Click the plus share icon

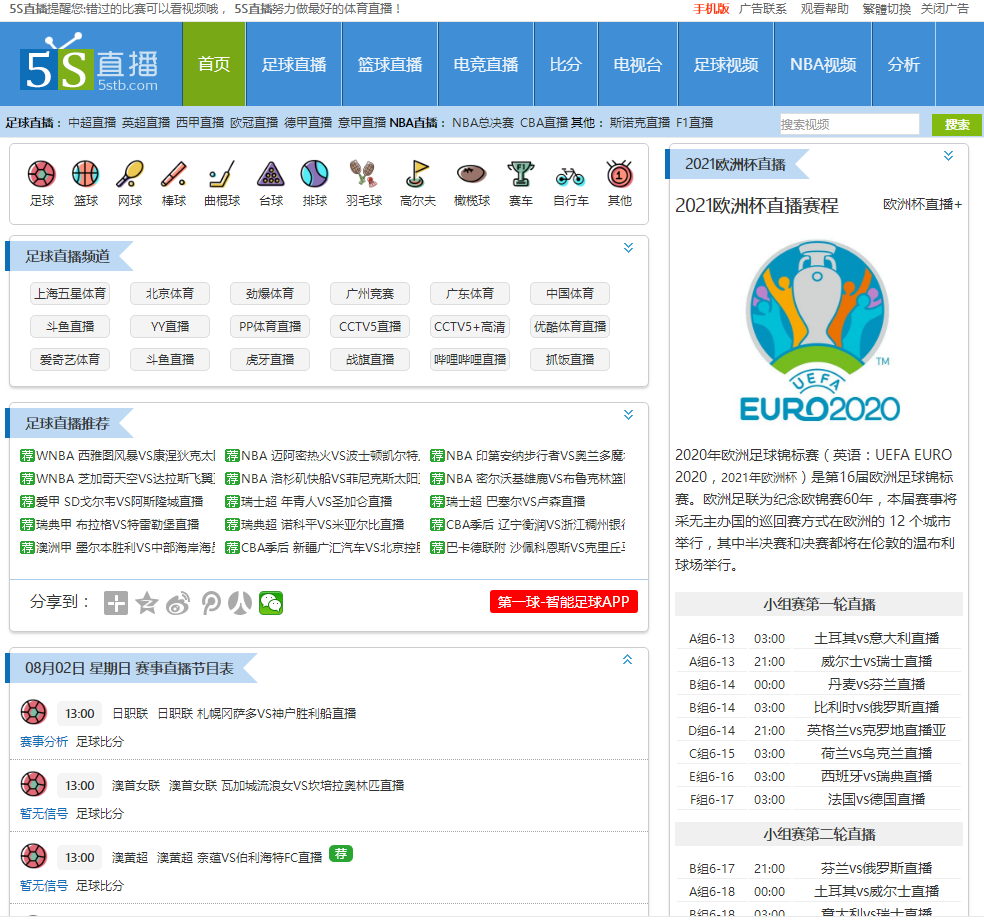[x=115, y=603]
